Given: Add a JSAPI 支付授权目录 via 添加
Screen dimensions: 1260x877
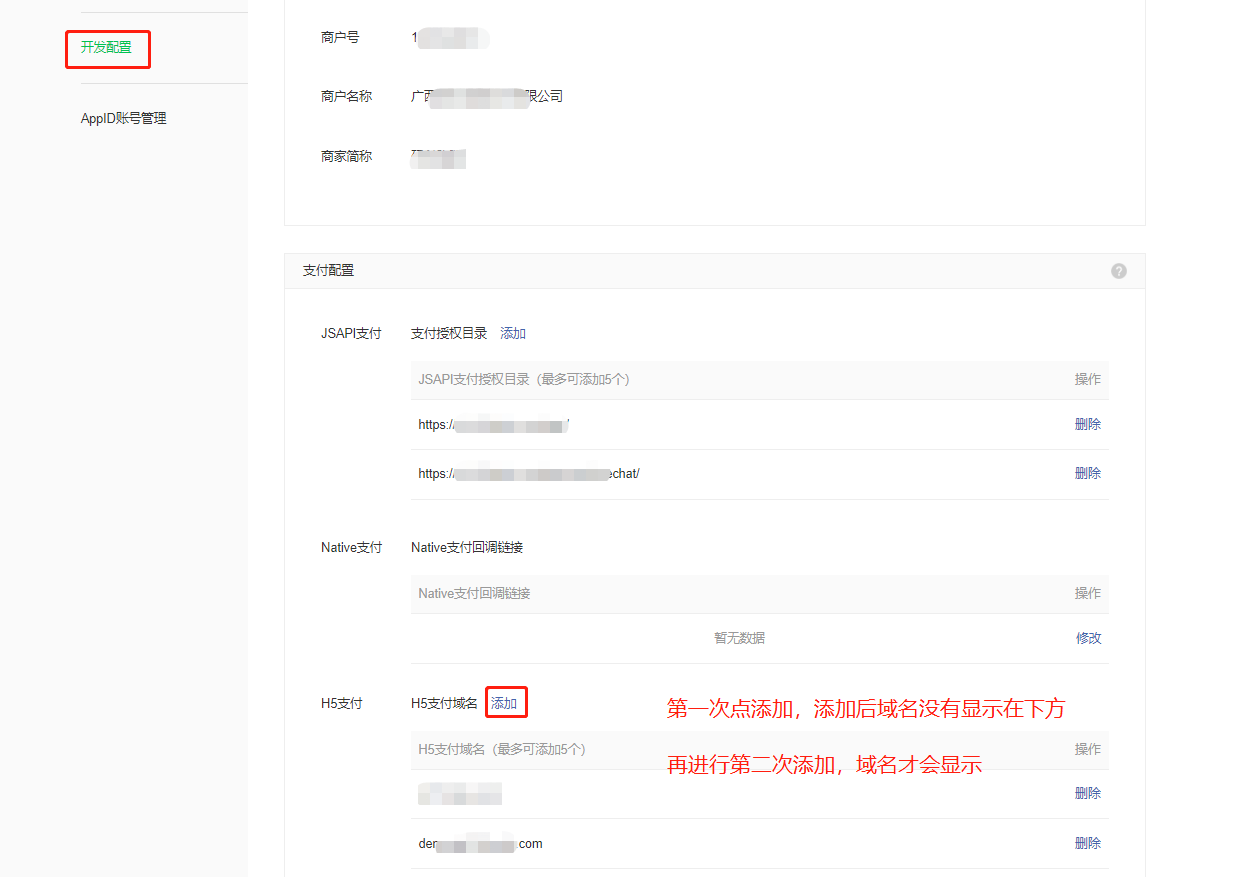Looking at the screenshot, I should (513, 333).
